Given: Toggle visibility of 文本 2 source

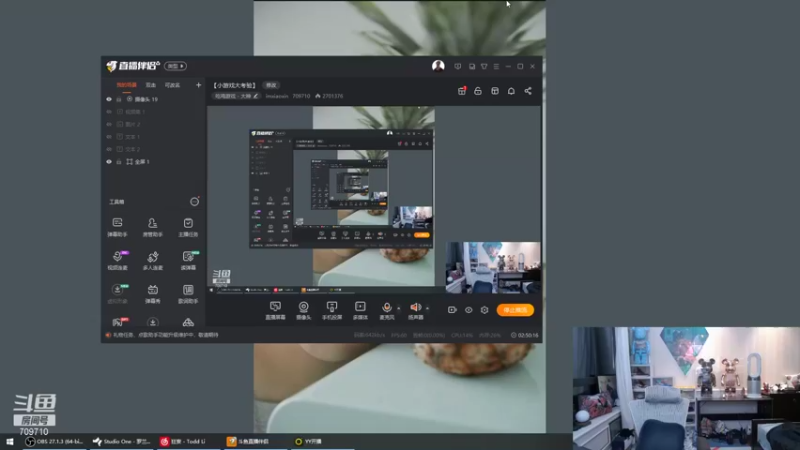Looking at the screenshot, I should point(109,149).
